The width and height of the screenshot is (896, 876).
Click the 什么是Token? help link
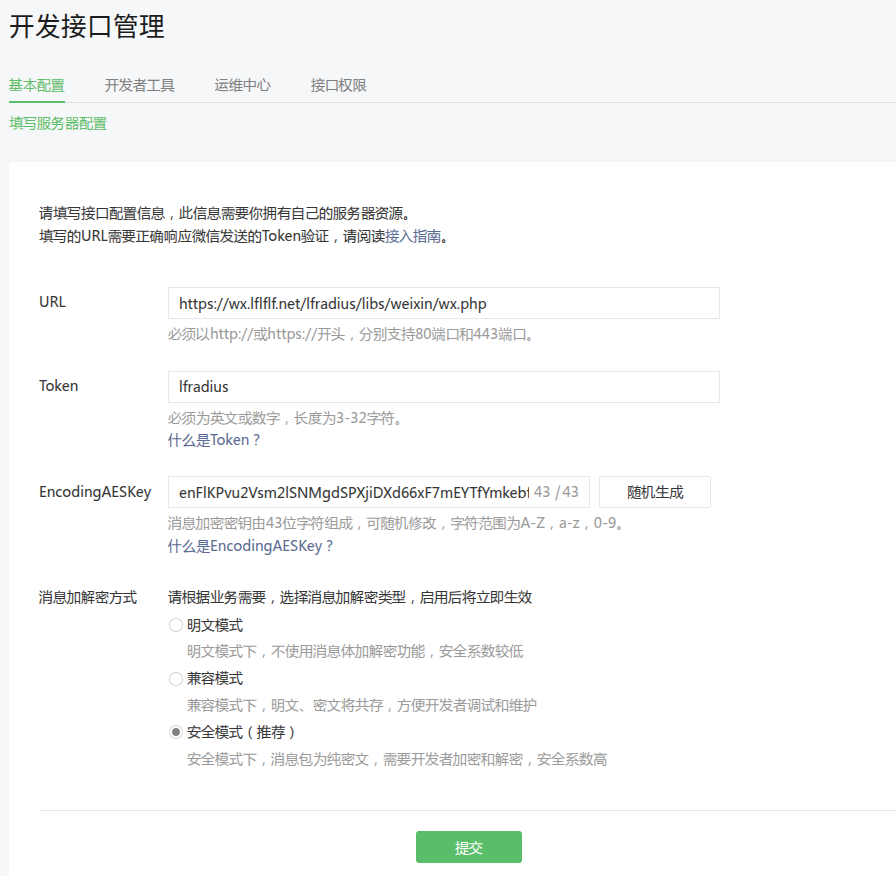click(214, 440)
